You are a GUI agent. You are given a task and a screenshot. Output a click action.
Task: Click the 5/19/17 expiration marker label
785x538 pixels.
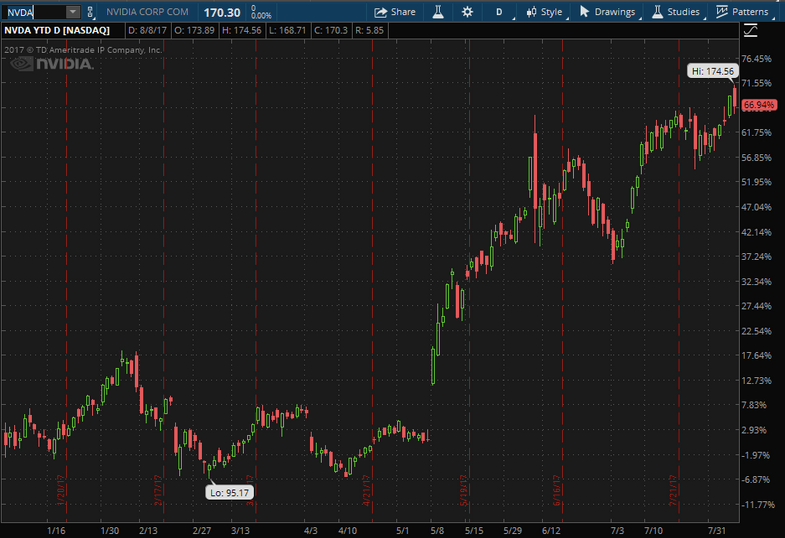[463, 490]
